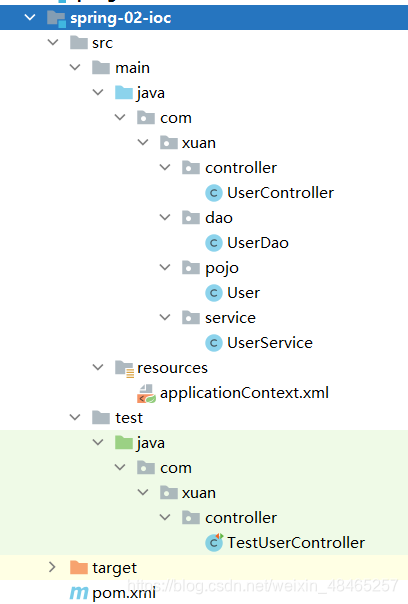
Task: Collapse the com package under main
Action: 120,117
